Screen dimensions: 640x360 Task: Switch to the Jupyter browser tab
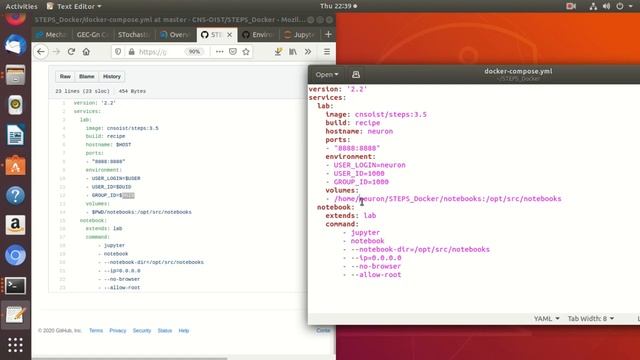click(300, 35)
